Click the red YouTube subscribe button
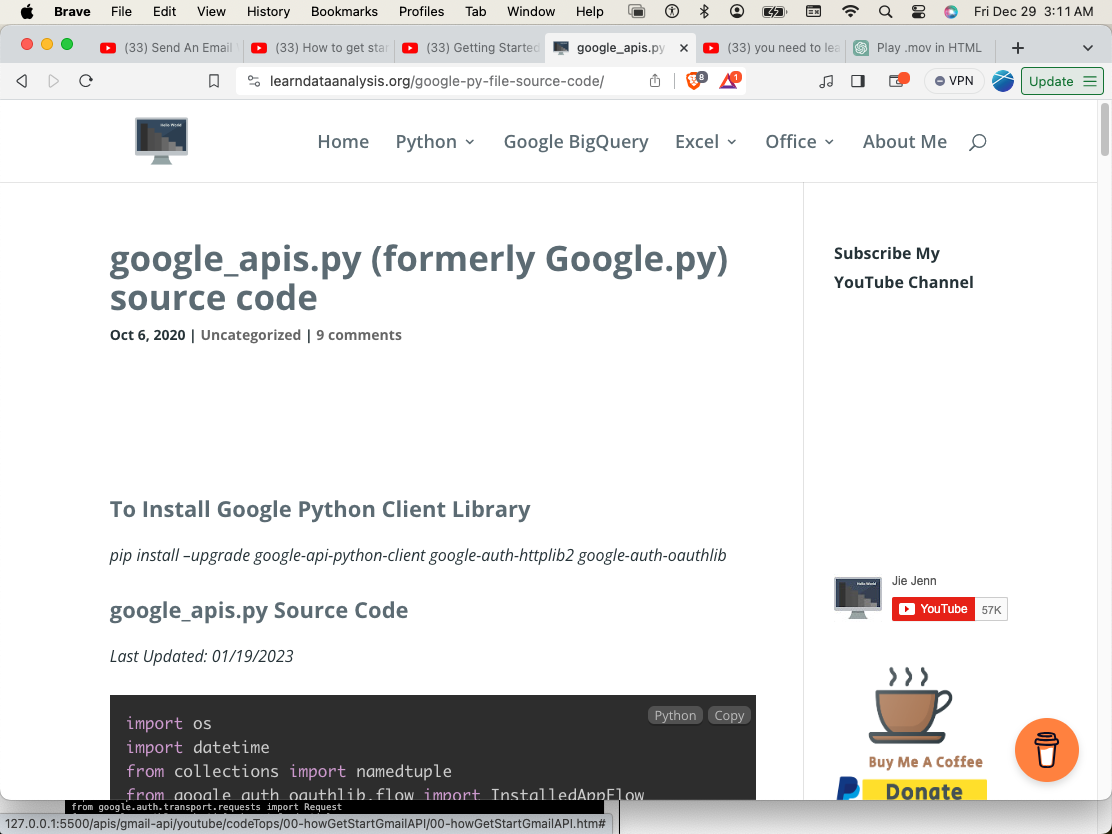 (x=933, y=609)
